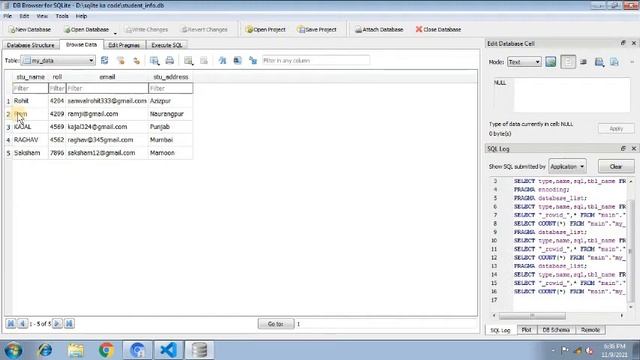The image size is (640, 360).
Task: Click the print table icon
Action: (170, 60)
